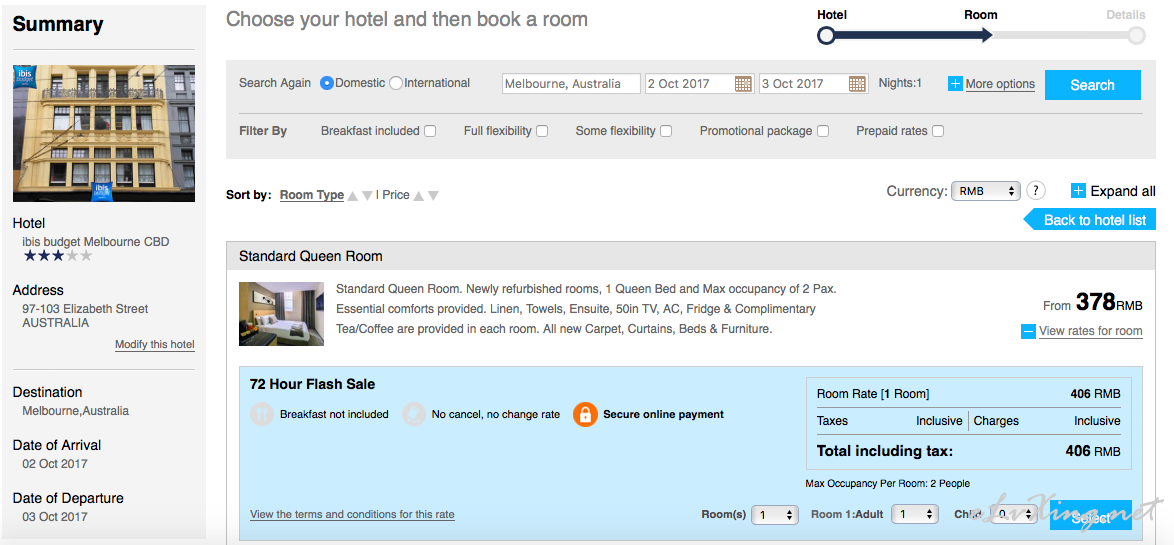
Task: Go to the Hotel step in progress bar
Action: pyautogui.click(x=827, y=35)
